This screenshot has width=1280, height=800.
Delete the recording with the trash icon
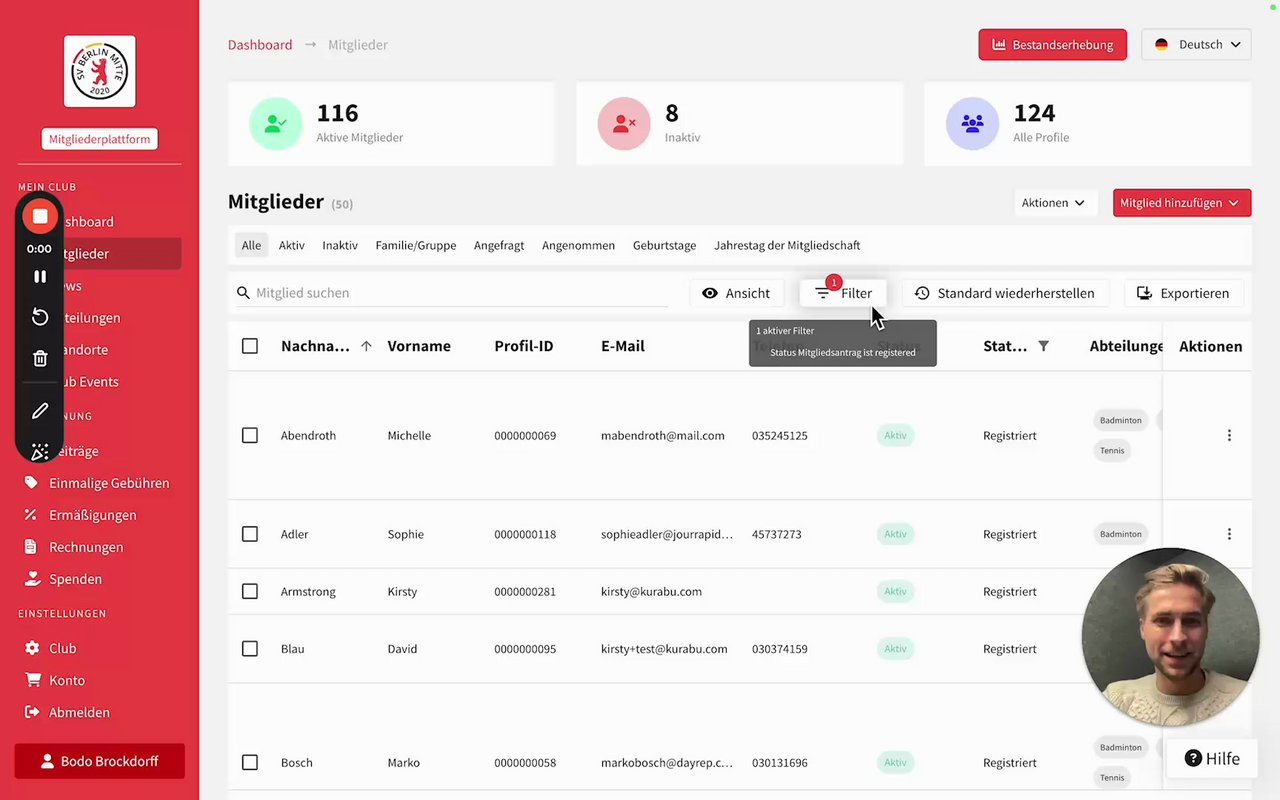tap(40, 358)
